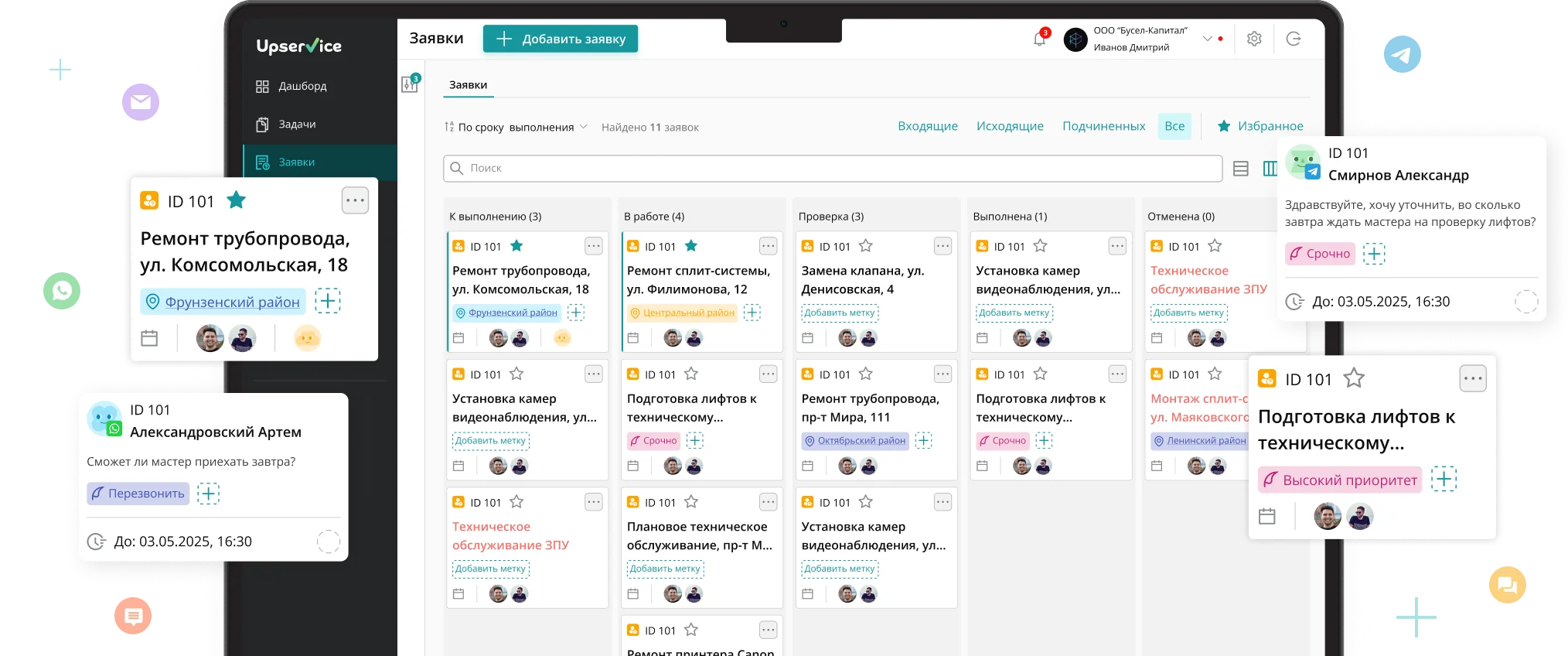Click the purple email floating icon
Screen dimensions: 1568x656
(141, 102)
